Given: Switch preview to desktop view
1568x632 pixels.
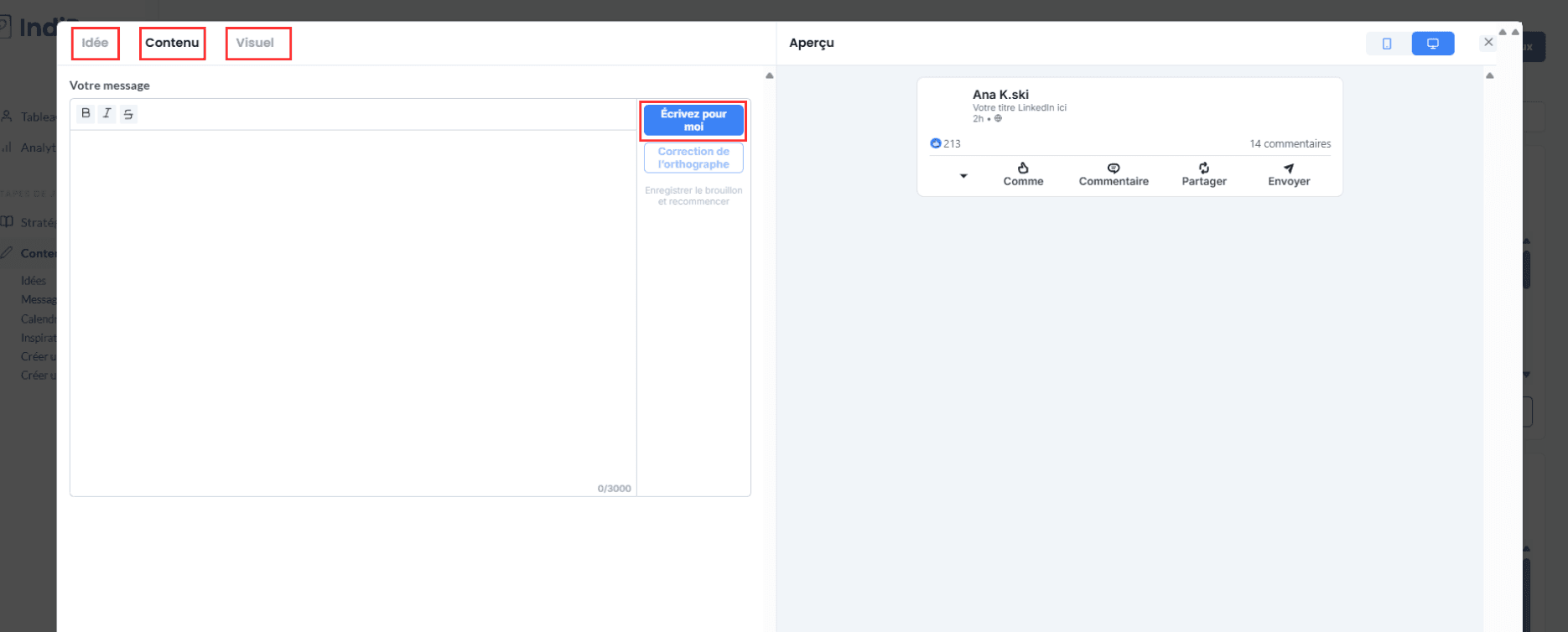Looking at the screenshot, I should point(1432,44).
